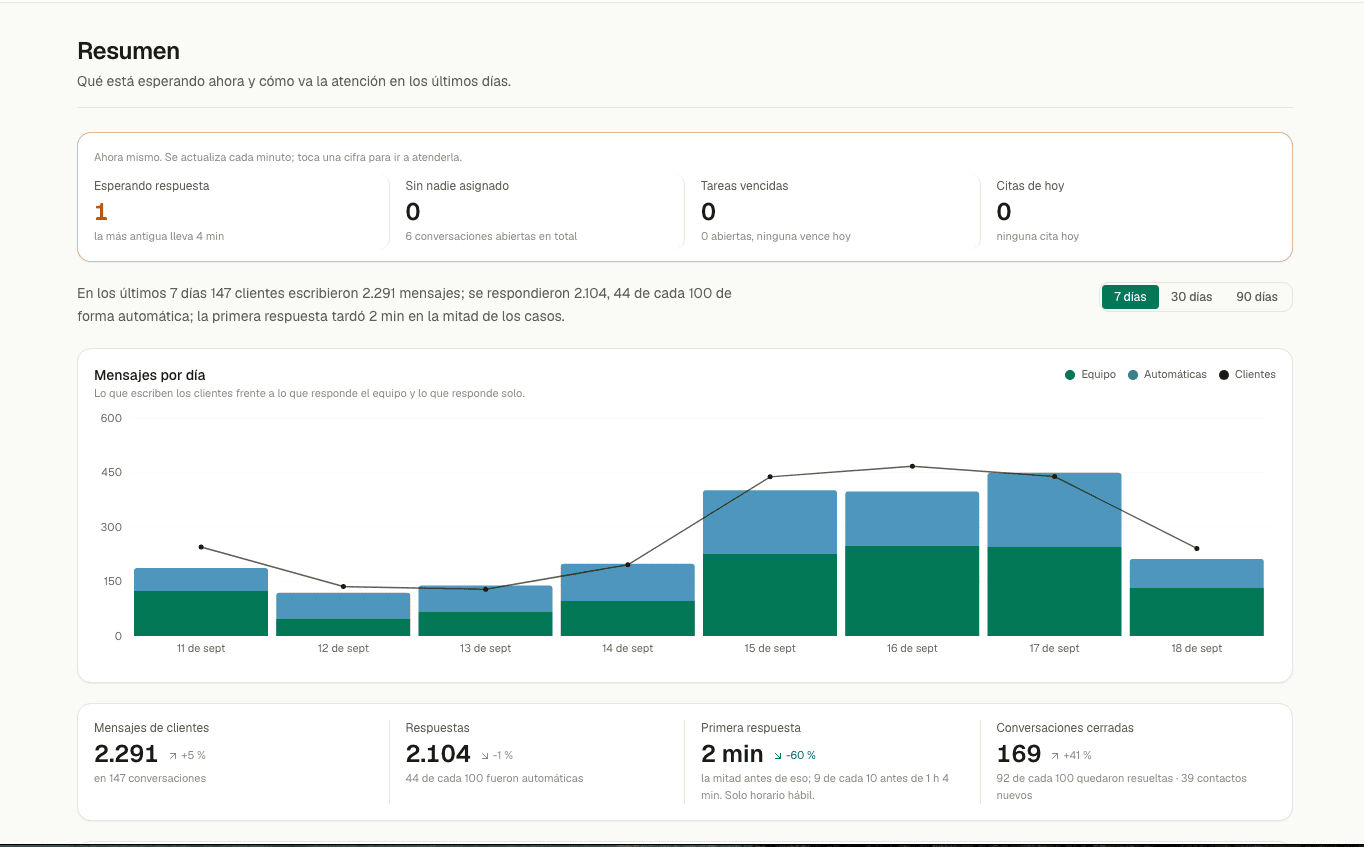The image size is (1364, 847).
Task: Click the Conversaciones cerradas value 169
Action: (1019, 754)
